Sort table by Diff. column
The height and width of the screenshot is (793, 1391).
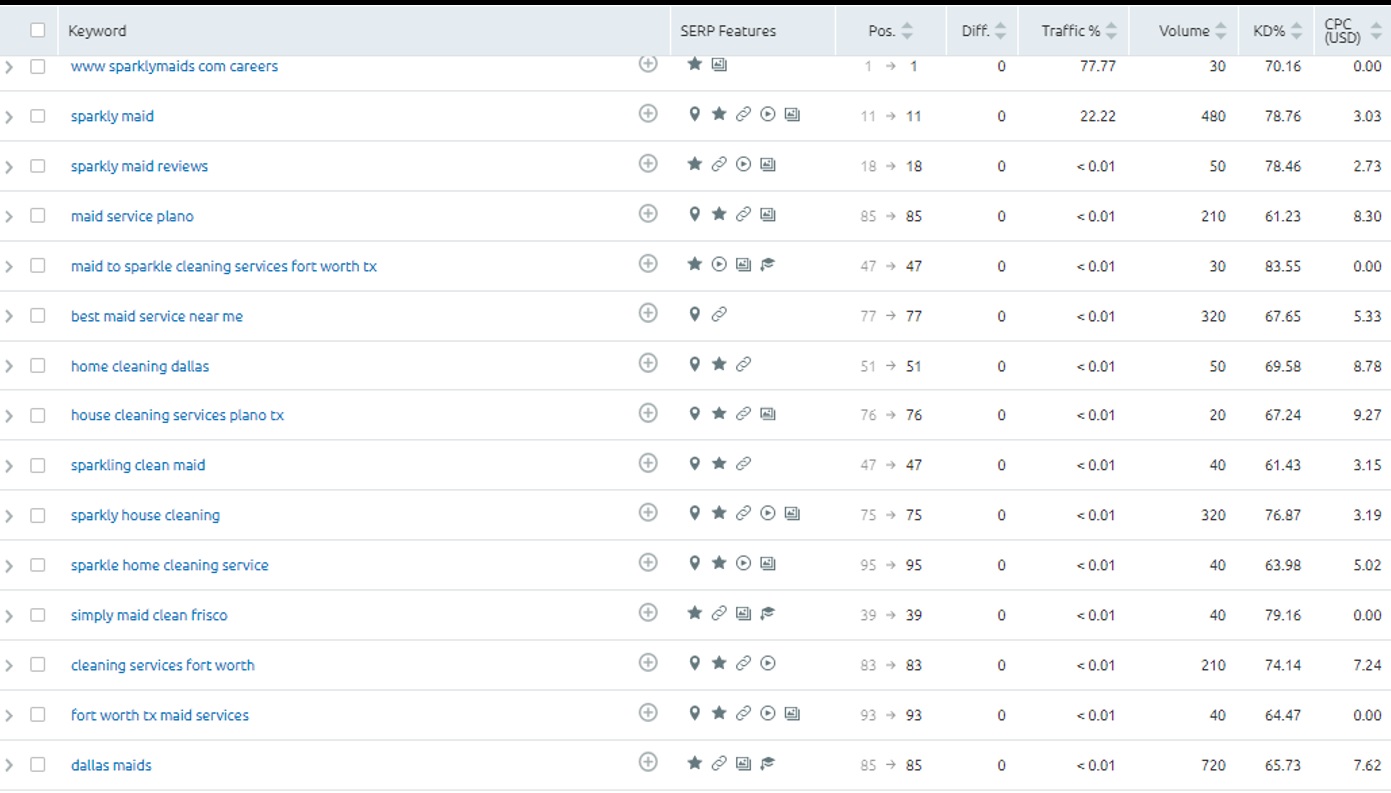pos(1000,31)
